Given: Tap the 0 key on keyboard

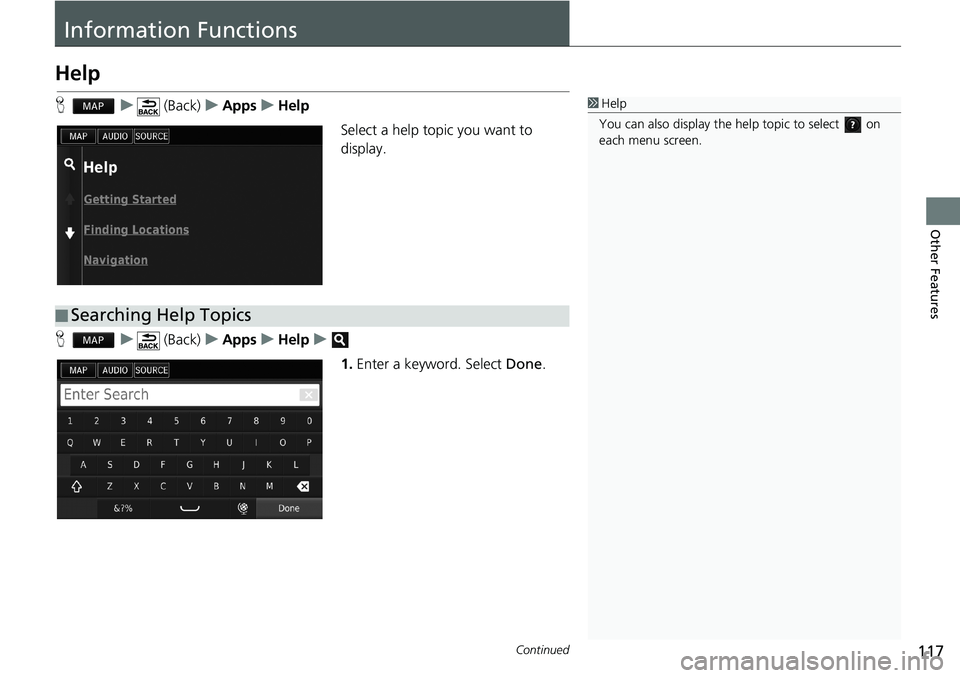Looking at the screenshot, I should [x=309, y=421].
